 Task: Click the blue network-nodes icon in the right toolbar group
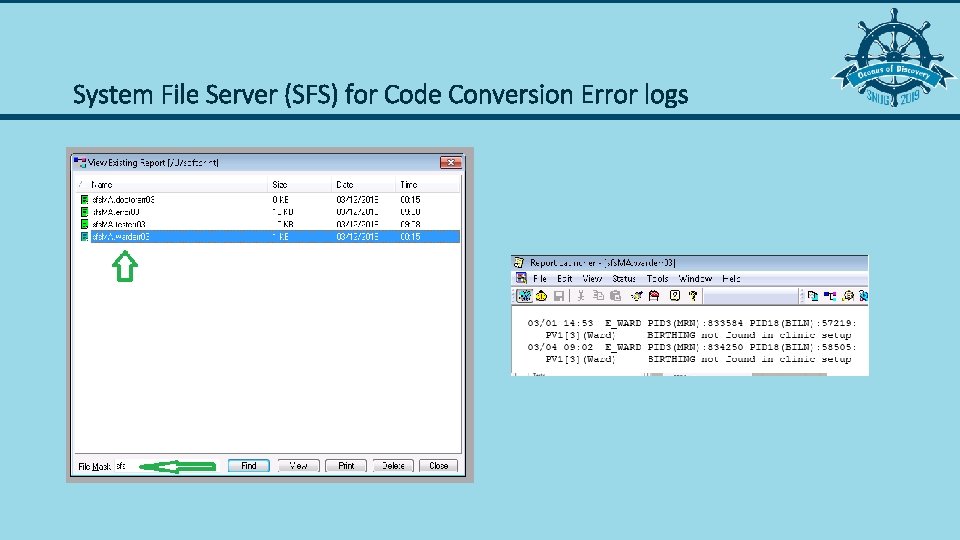830,296
